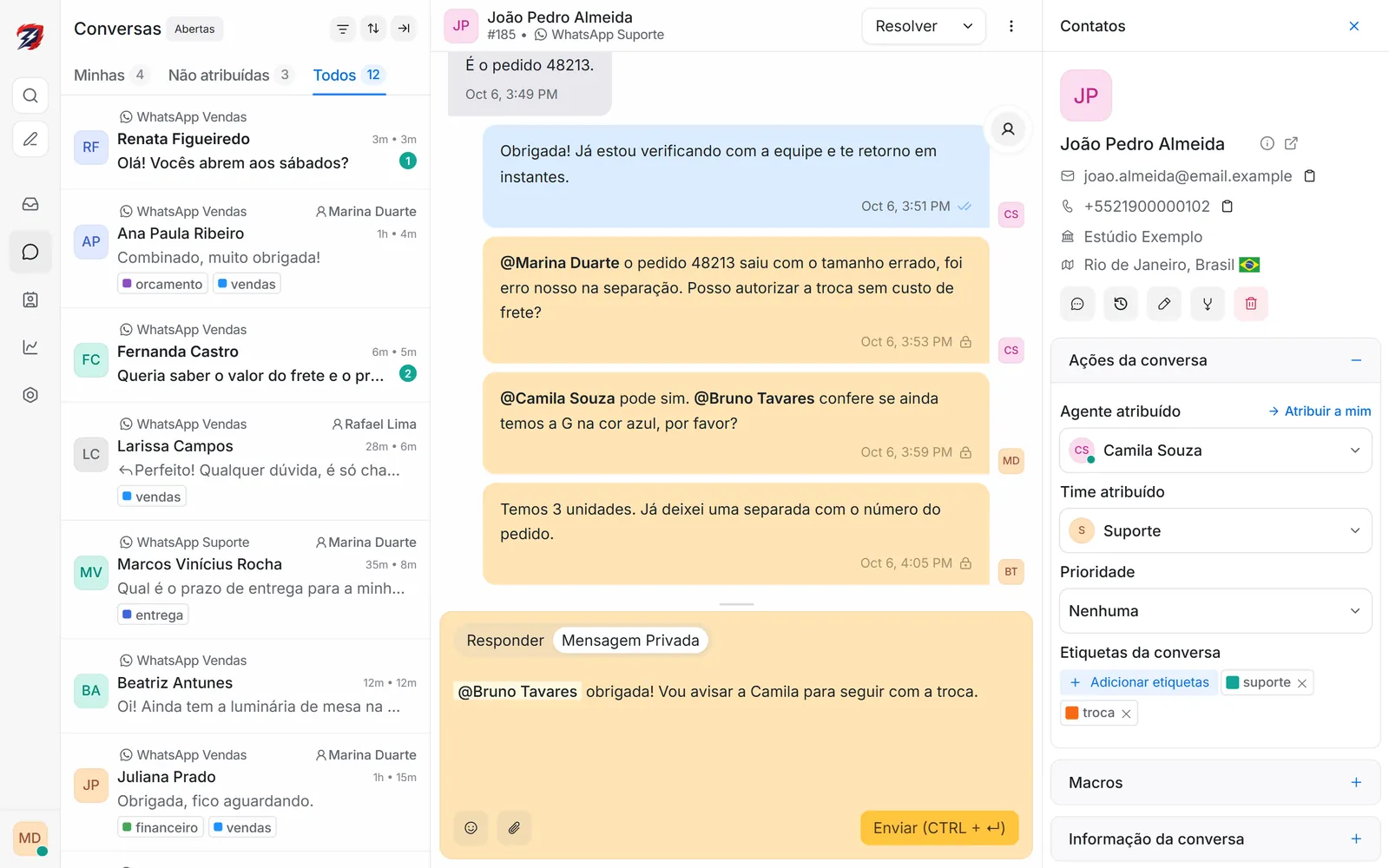The image size is (1389, 868).
Task: Close the Contatos panel
Action: coord(1354,26)
